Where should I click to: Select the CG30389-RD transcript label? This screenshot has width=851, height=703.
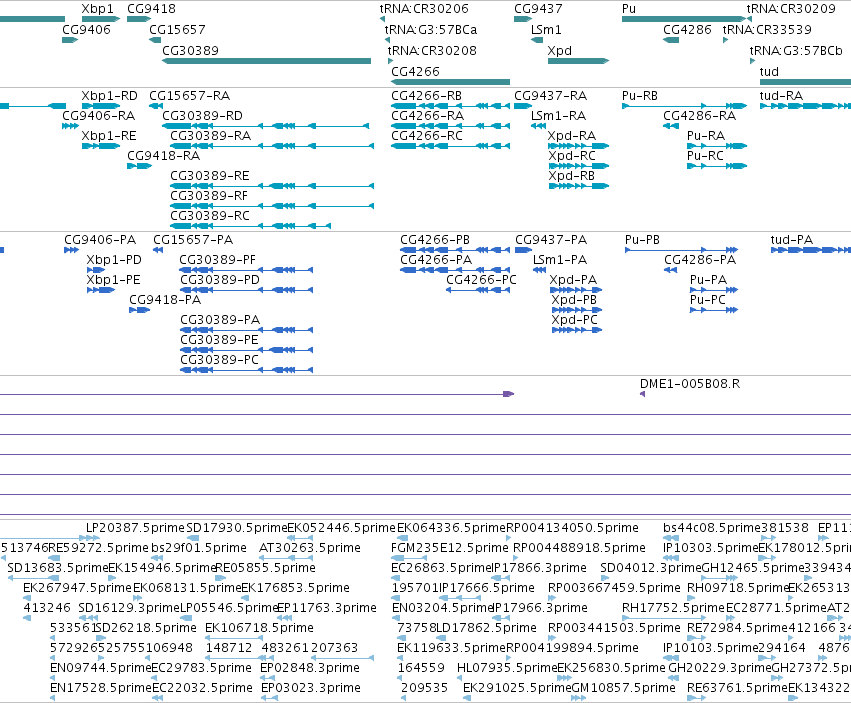pyautogui.click(x=202, y=116)
